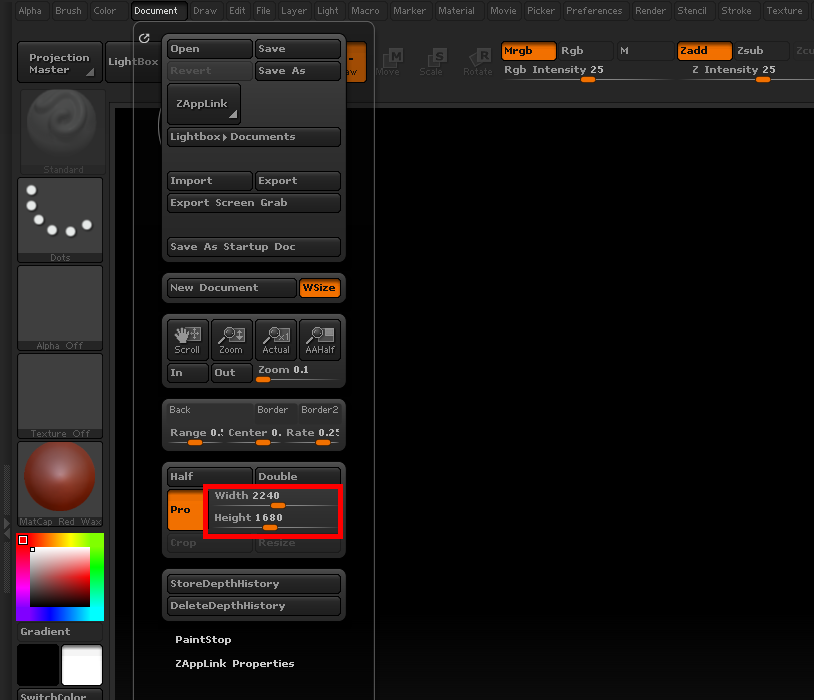Click the Export button
The width and height of the screenshot is (814, 700).
(x=298, y=181)
